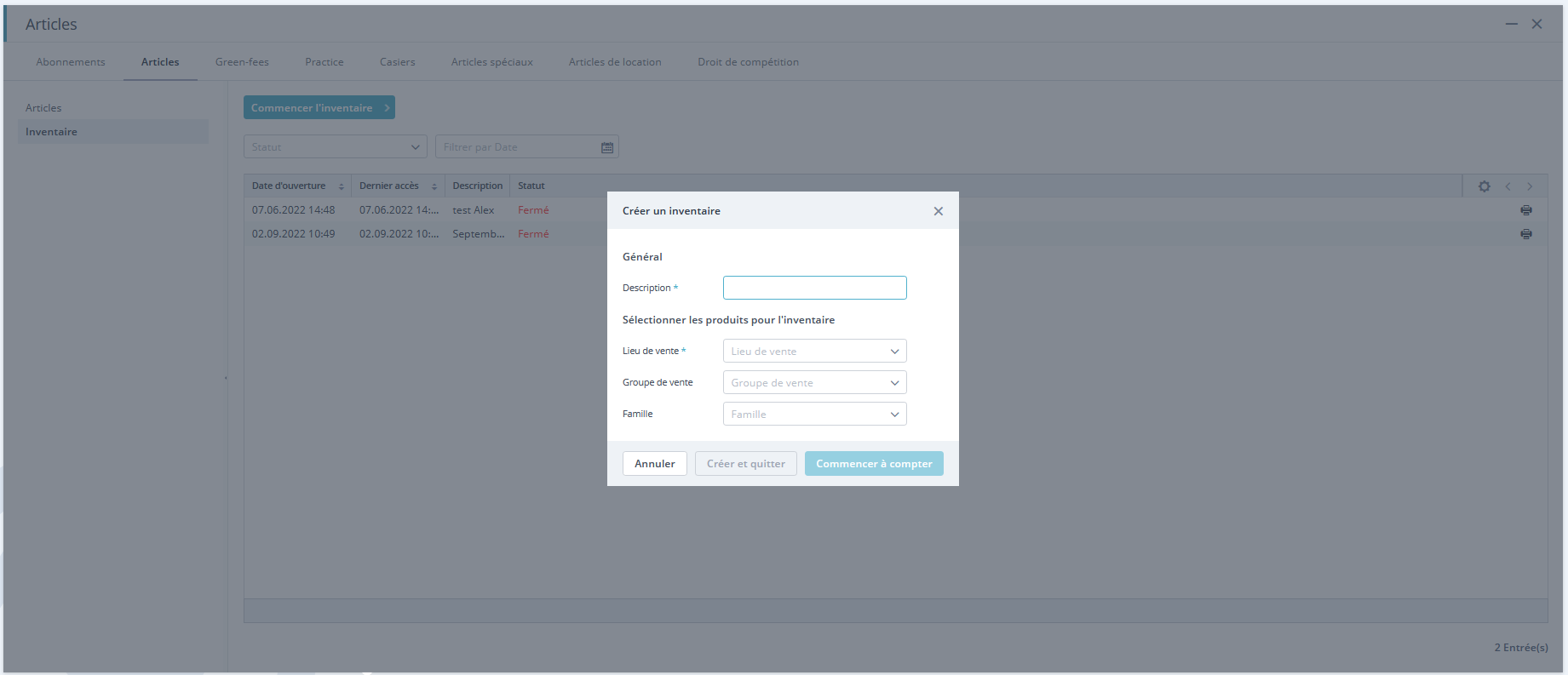Open Articles de location tab
Screen dimensions: 1568x675
615,62
